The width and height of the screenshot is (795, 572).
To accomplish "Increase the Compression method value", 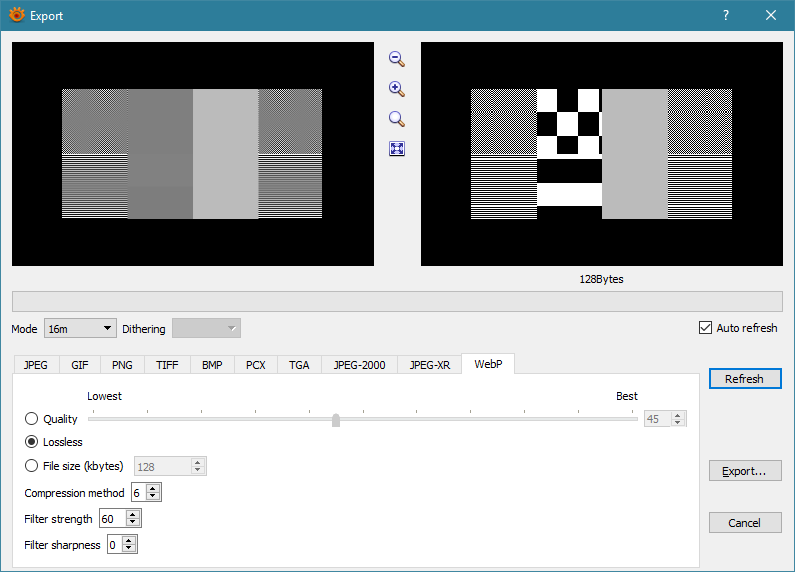I will pyautogui.click(x=153, y=488).
